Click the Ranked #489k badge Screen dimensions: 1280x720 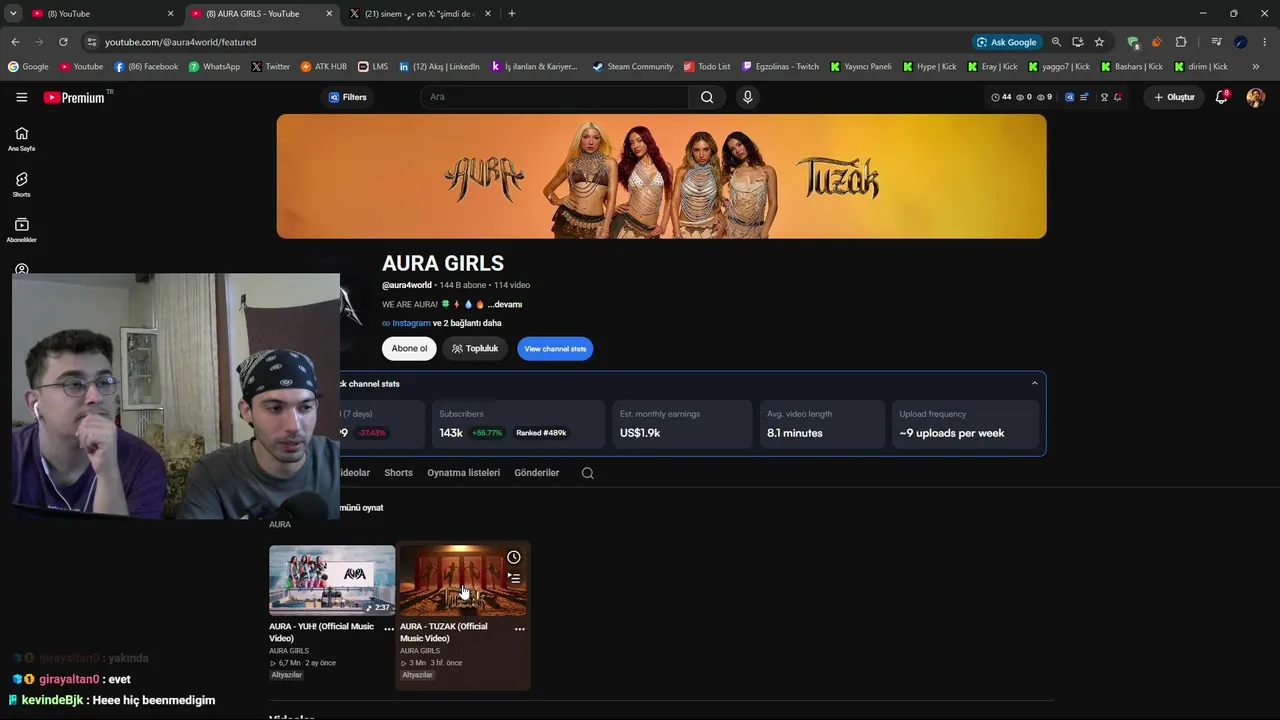tap(541, 433)
